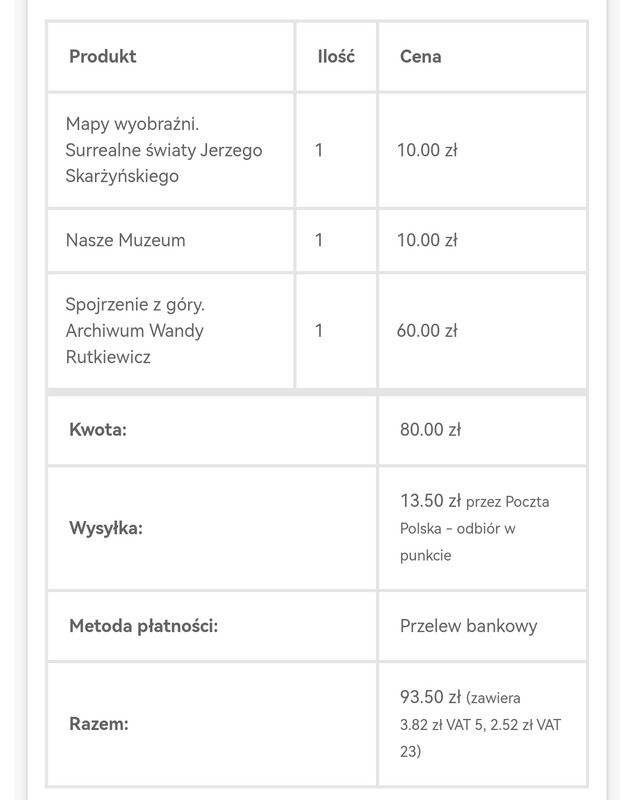Open product Mapy wyobraźni Surrealne światy

pyautogui.click(x=163, y=150)
